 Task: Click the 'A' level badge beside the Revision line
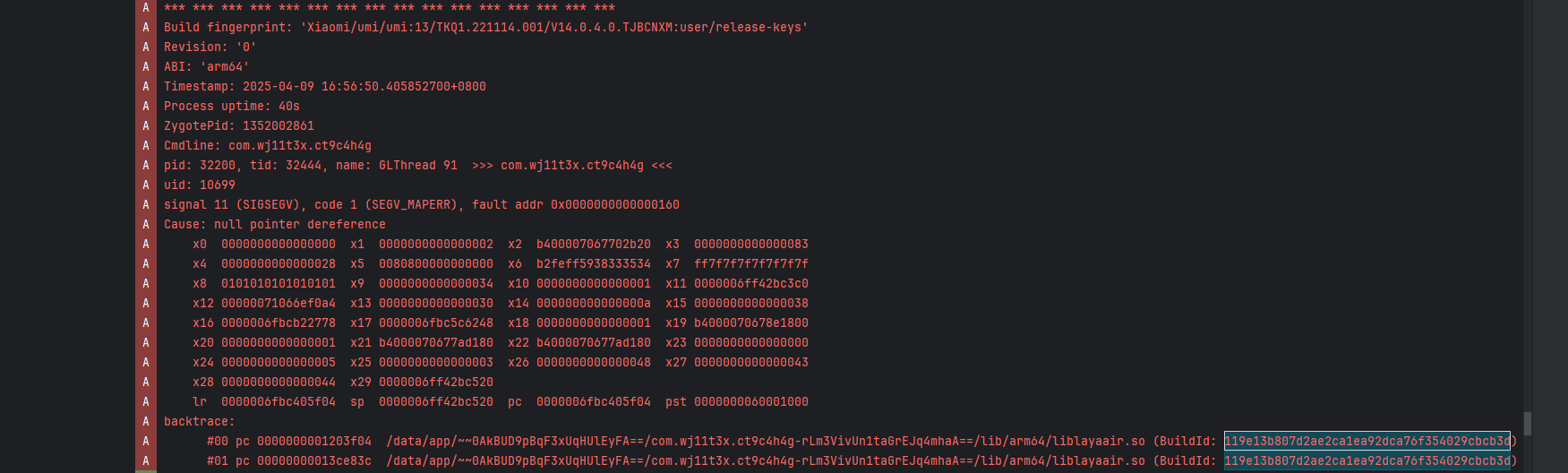pyautogui.click(x=146, y=47)
